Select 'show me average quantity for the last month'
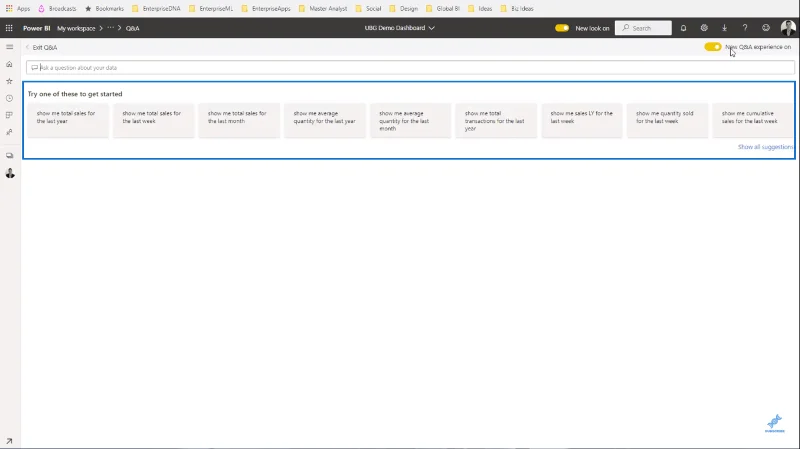 pos(411,120)
